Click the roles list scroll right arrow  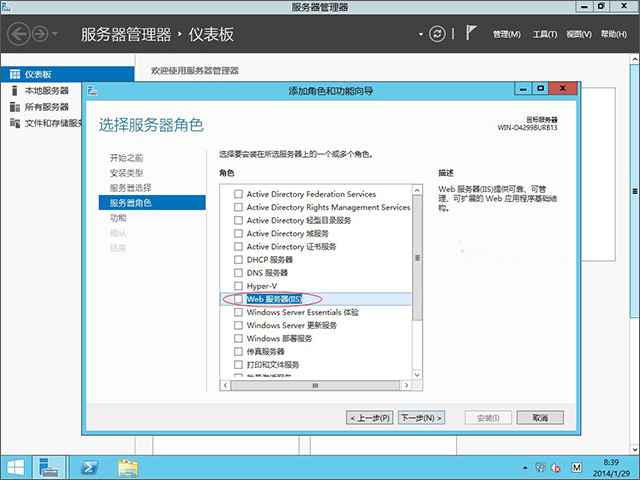tap(406, 385)
